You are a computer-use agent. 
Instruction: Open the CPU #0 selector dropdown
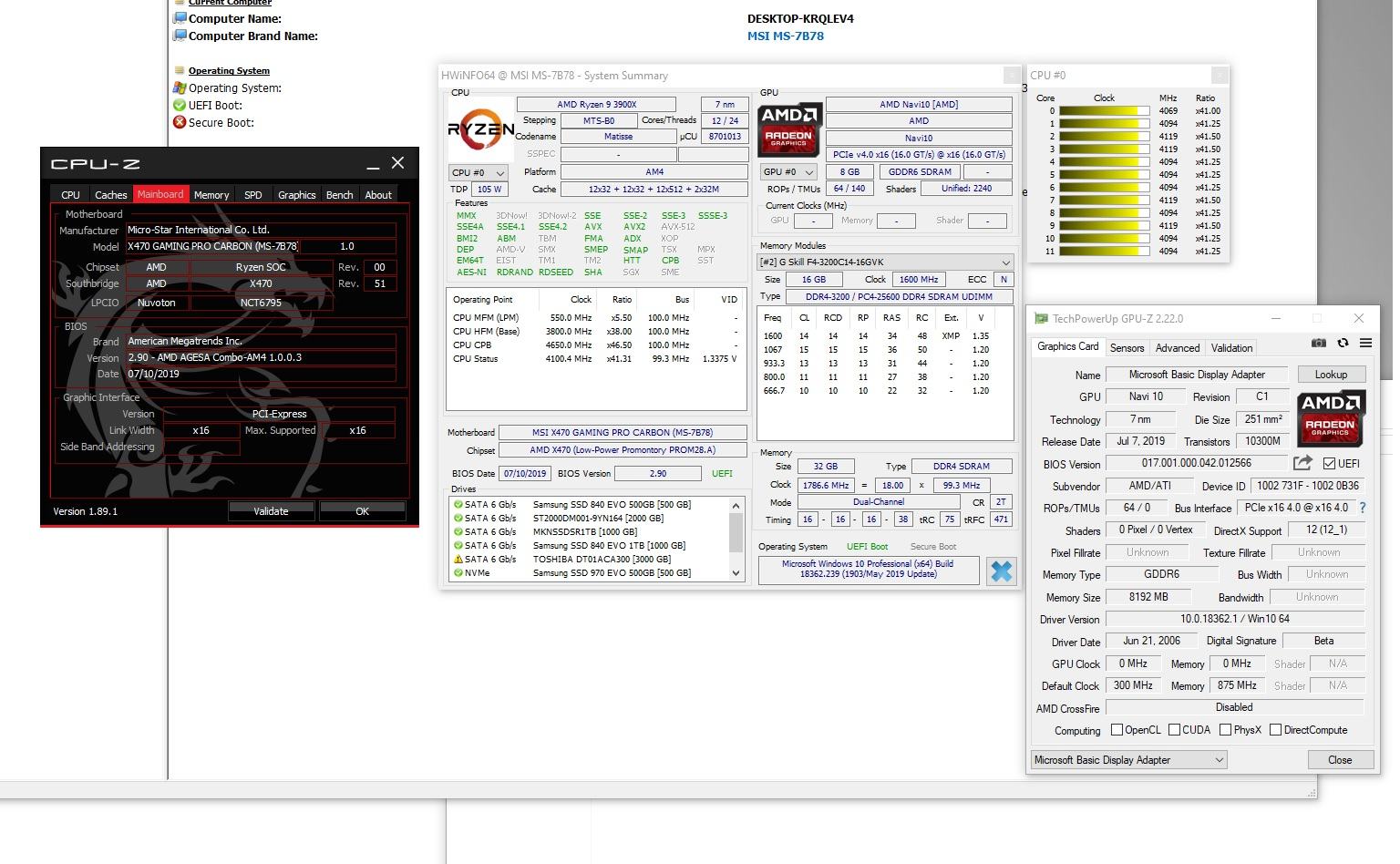point(479,172)
